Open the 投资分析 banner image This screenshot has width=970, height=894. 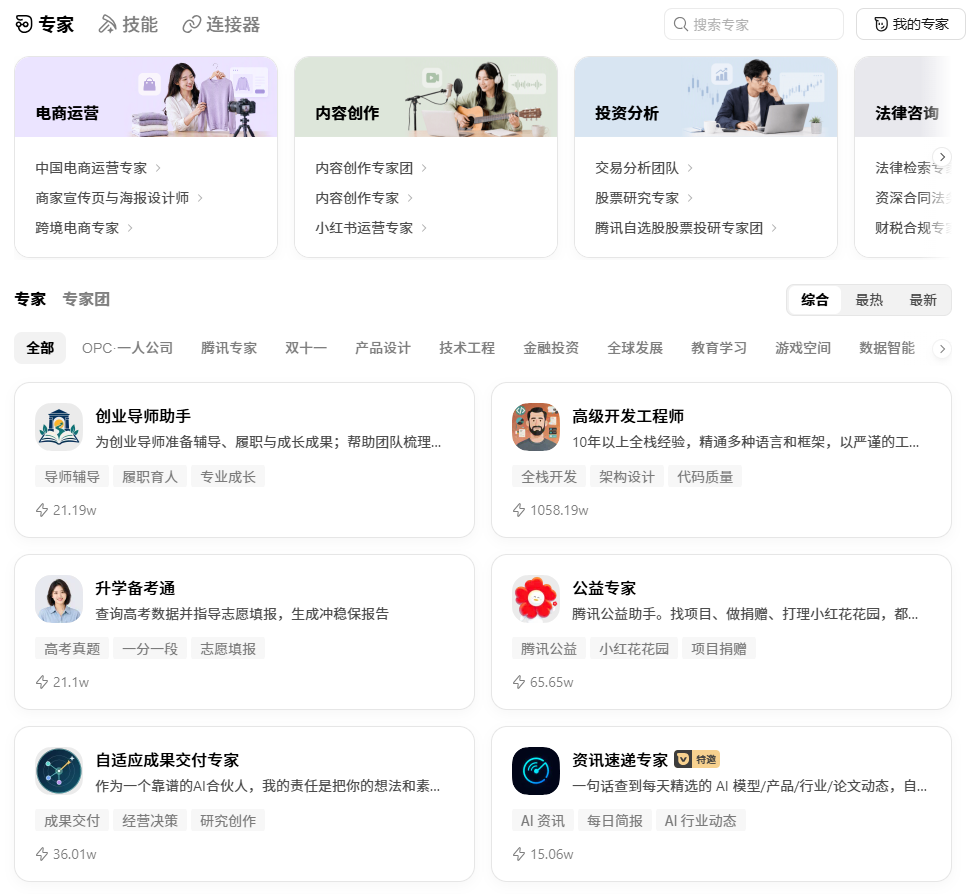tap(706, 97)
